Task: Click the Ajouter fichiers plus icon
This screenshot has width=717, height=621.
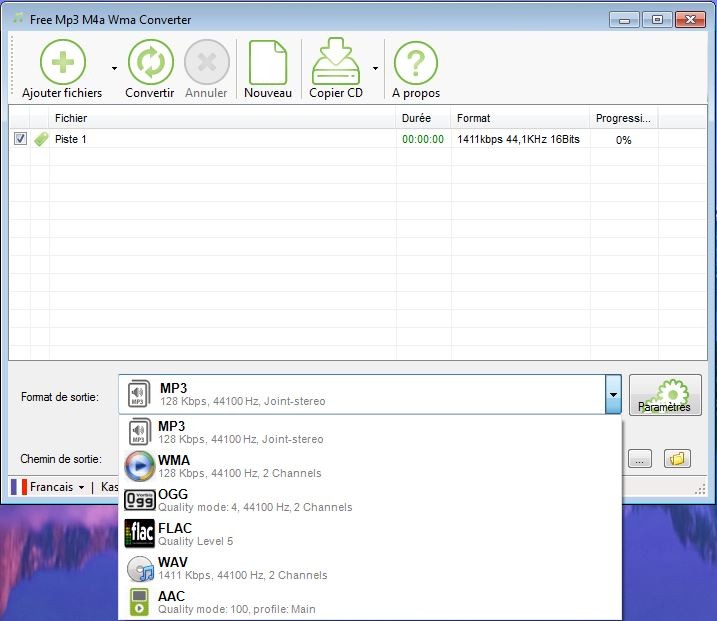Action: 62,62
